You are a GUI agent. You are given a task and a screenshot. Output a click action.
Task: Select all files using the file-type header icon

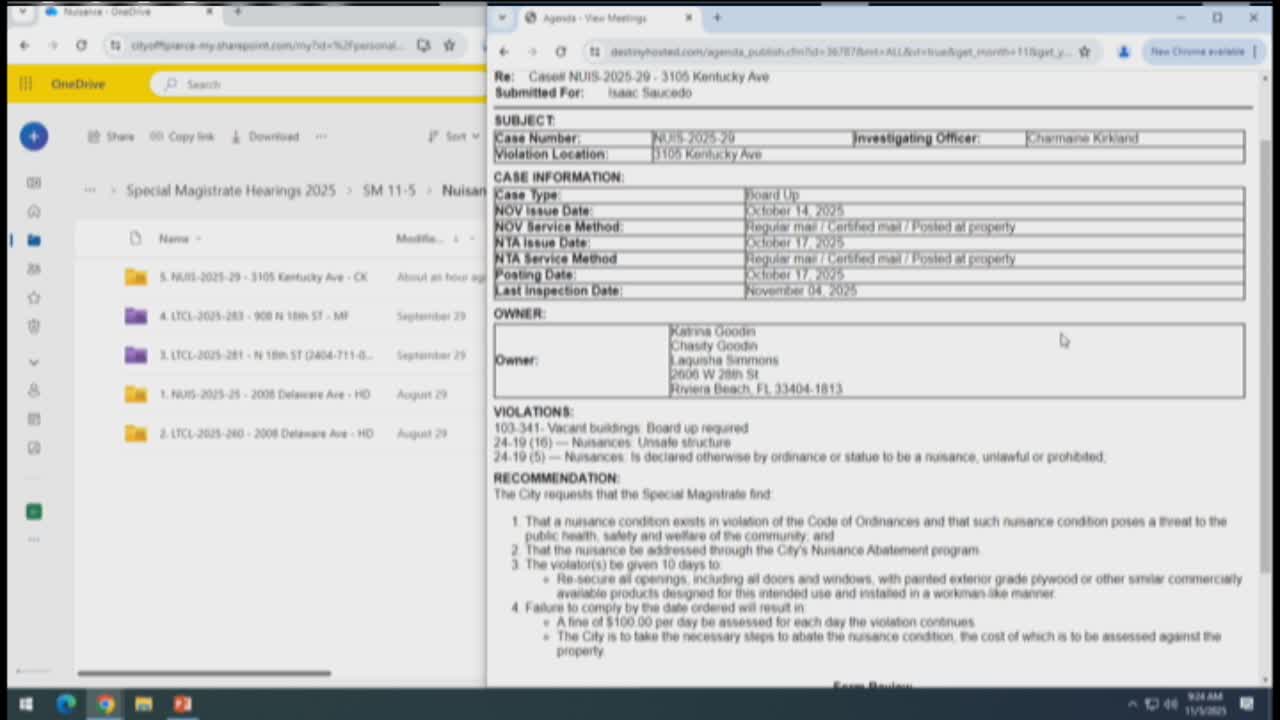click(x=135, y=238)
